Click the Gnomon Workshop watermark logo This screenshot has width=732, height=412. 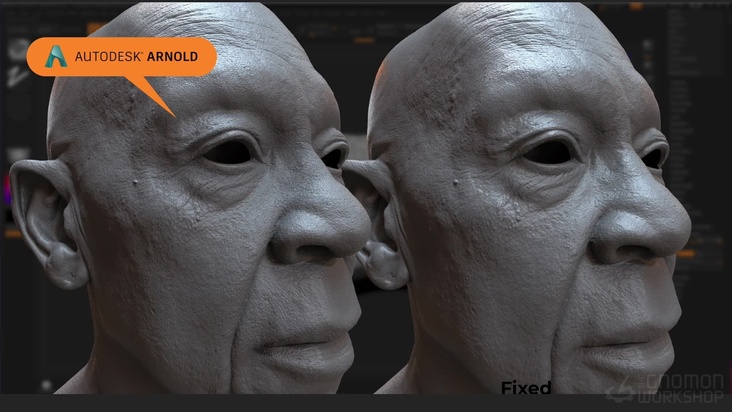[669, 390]
